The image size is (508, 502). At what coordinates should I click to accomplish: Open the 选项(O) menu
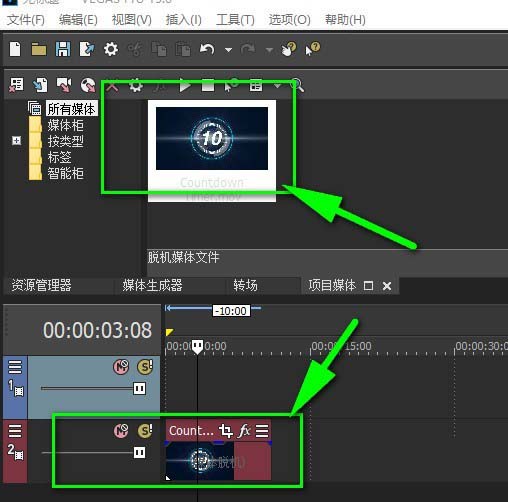289,20
